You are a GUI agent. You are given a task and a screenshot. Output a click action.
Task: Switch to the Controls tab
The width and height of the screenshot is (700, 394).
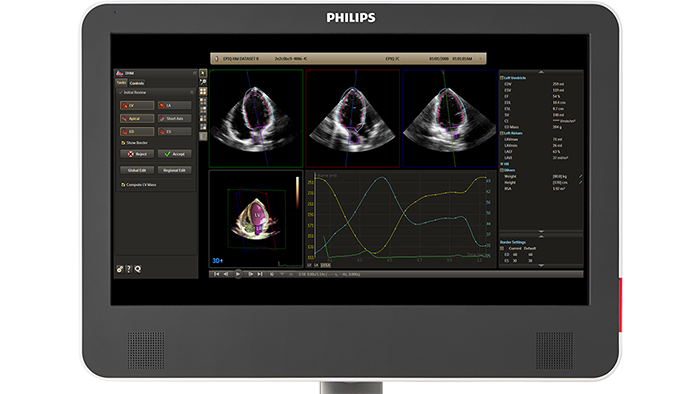[x=137, y=83]
